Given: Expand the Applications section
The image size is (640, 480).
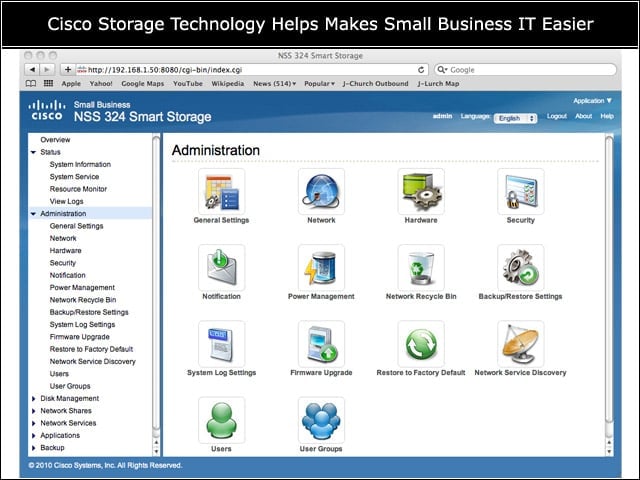Looking at the screenshot, I should (33, 436).
